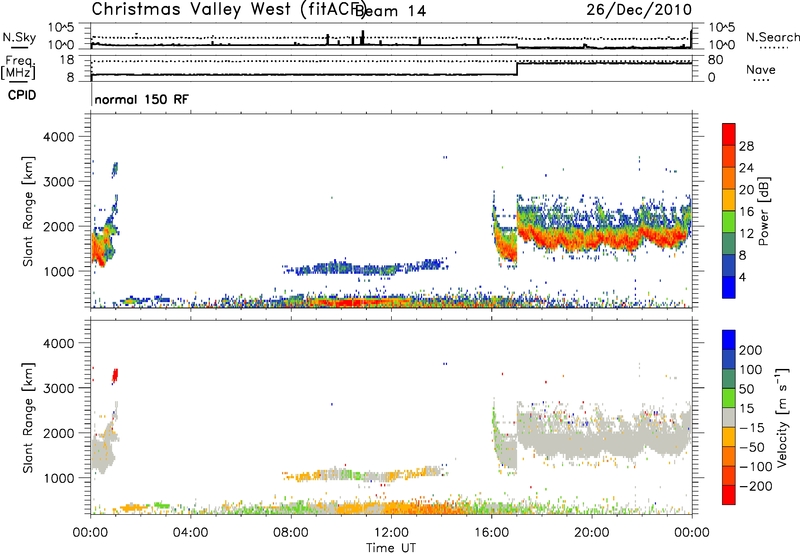Screen dimensions: 800x554
Task: Click the 12:00 time axis label
Action: [x=391, y=533]
